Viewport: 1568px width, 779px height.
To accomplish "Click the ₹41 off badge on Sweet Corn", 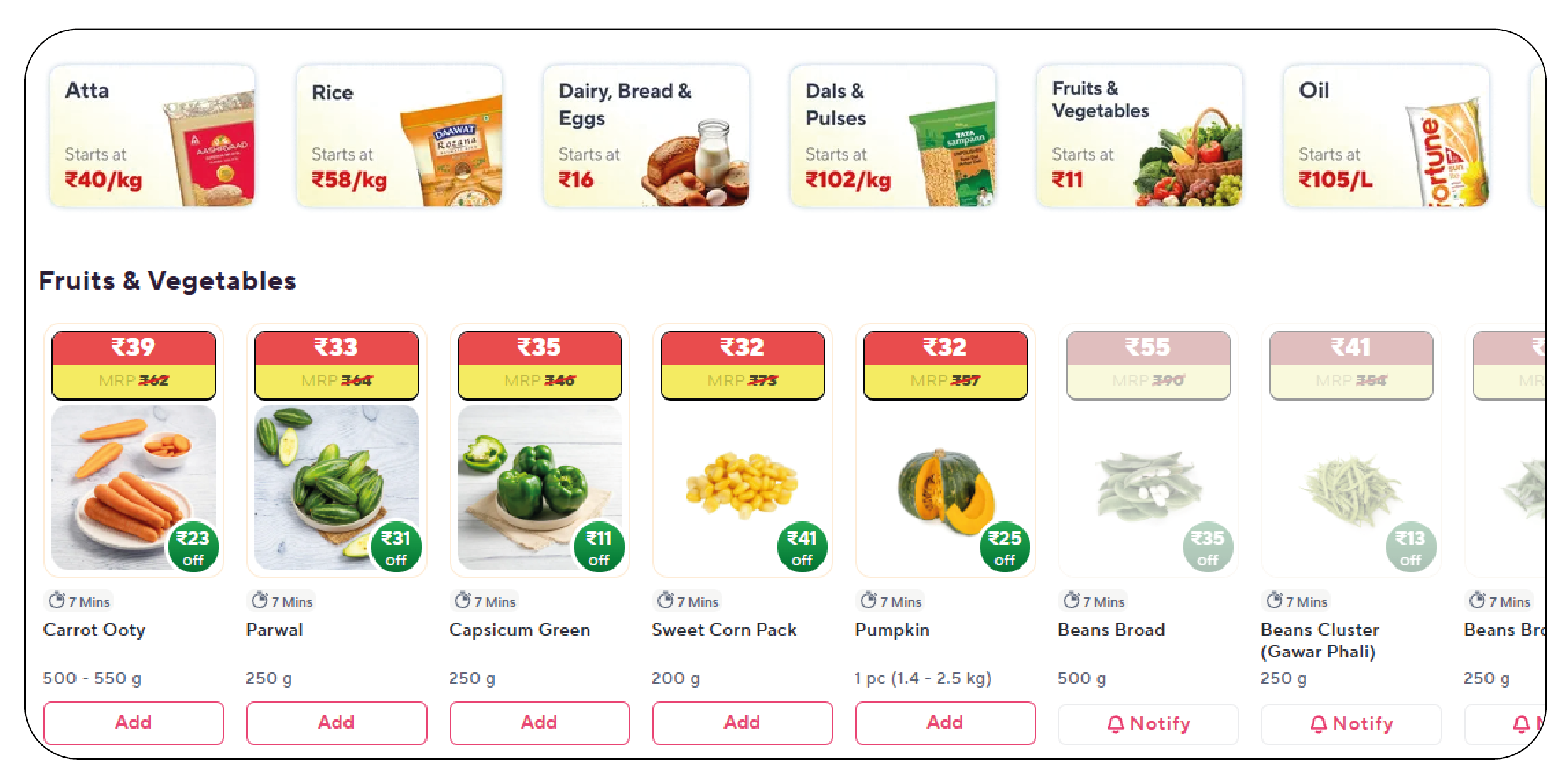I will [802, 547].
